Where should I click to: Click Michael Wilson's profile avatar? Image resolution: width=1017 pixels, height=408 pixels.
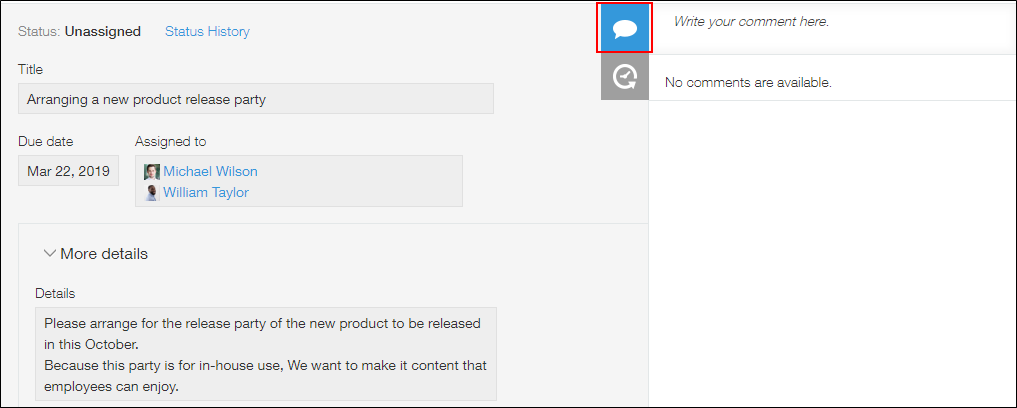pos(152,172)
